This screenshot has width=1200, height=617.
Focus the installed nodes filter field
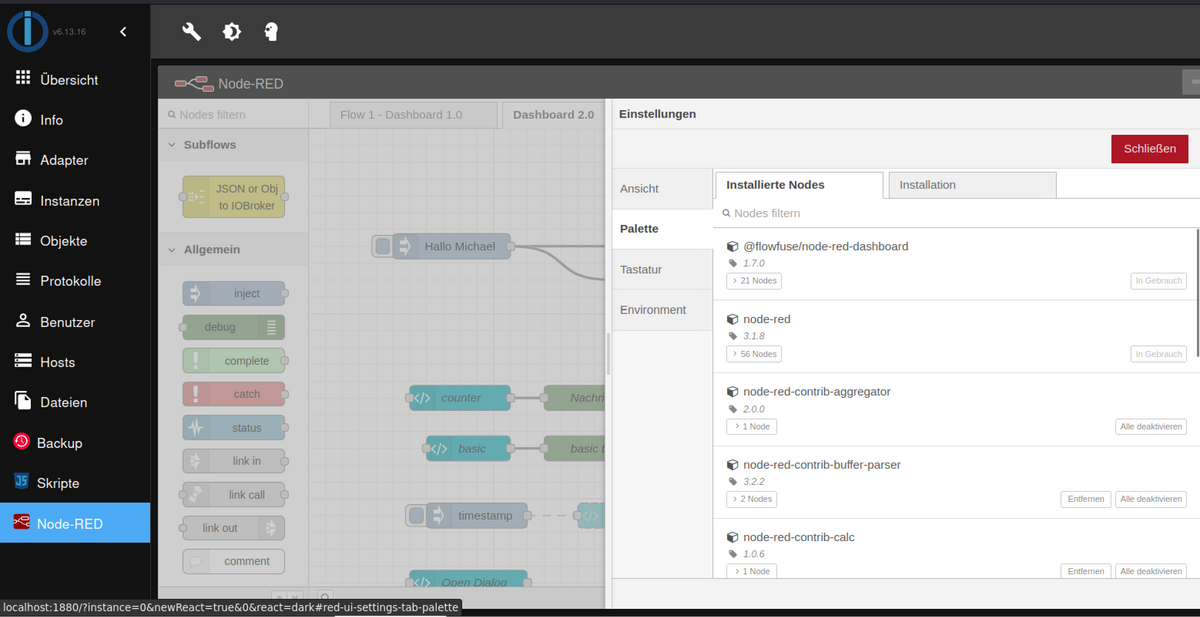[x=957, y=213]
